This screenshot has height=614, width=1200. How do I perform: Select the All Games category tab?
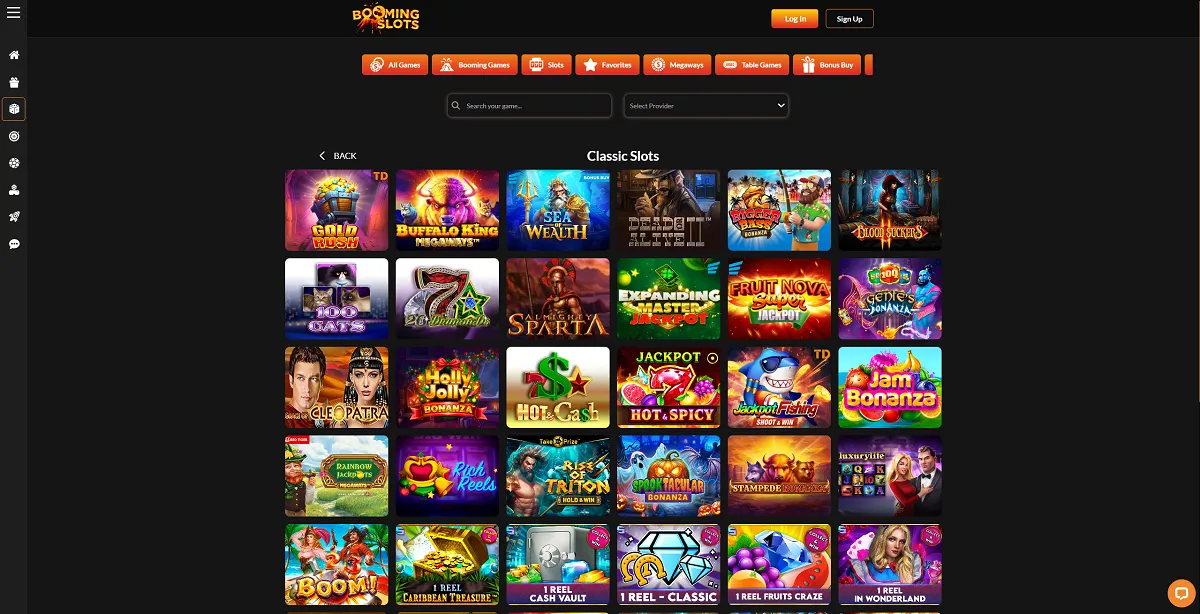pos(395,65)
